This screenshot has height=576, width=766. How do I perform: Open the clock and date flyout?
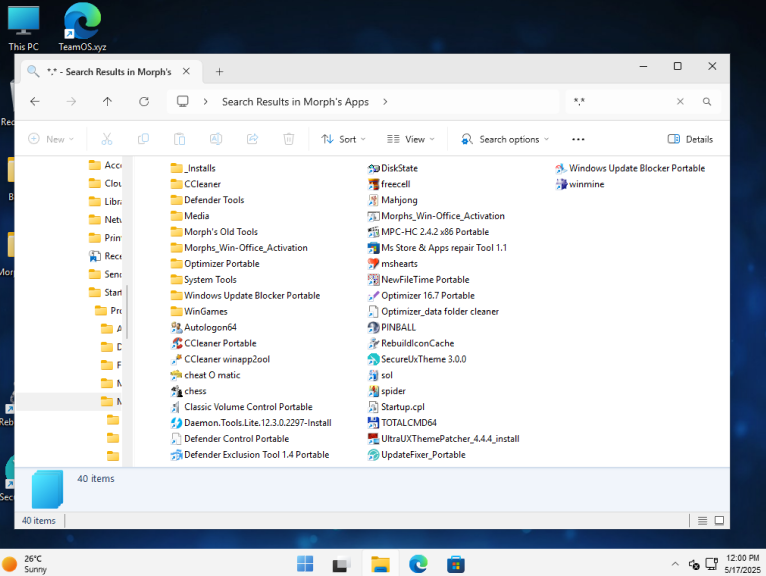(743, 564)
